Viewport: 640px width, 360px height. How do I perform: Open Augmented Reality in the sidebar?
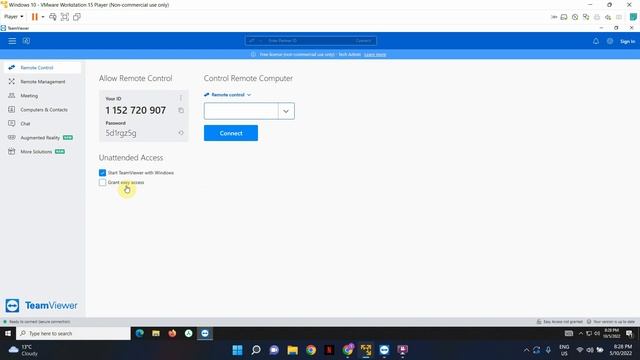pyautogui.click(x=42, y=138)
